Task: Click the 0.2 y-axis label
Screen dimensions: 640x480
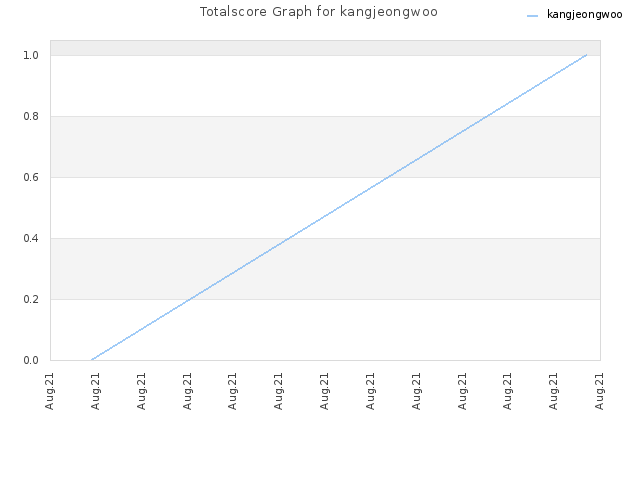Action: (31, 299)
